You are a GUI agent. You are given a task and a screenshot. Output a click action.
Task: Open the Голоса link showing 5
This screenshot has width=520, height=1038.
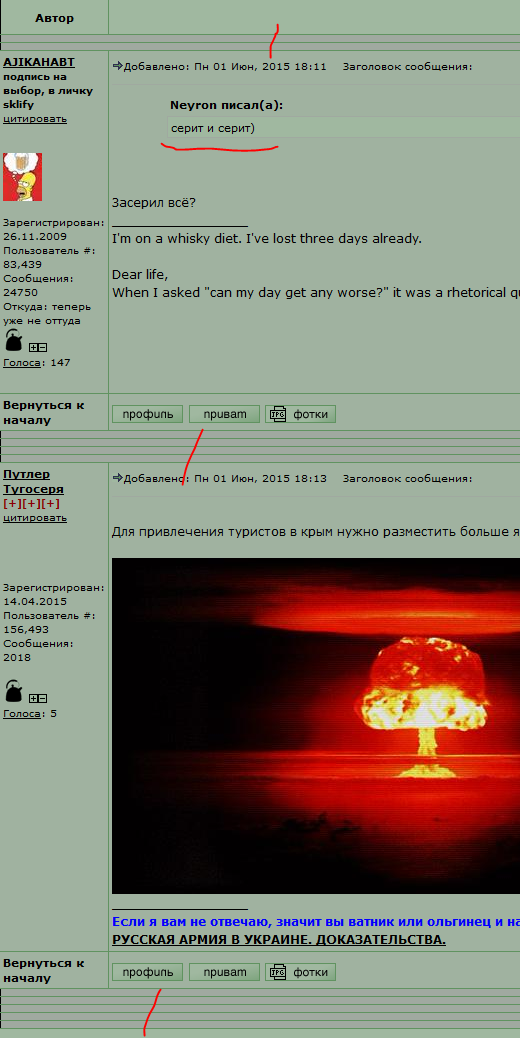[x=21, y=714]
